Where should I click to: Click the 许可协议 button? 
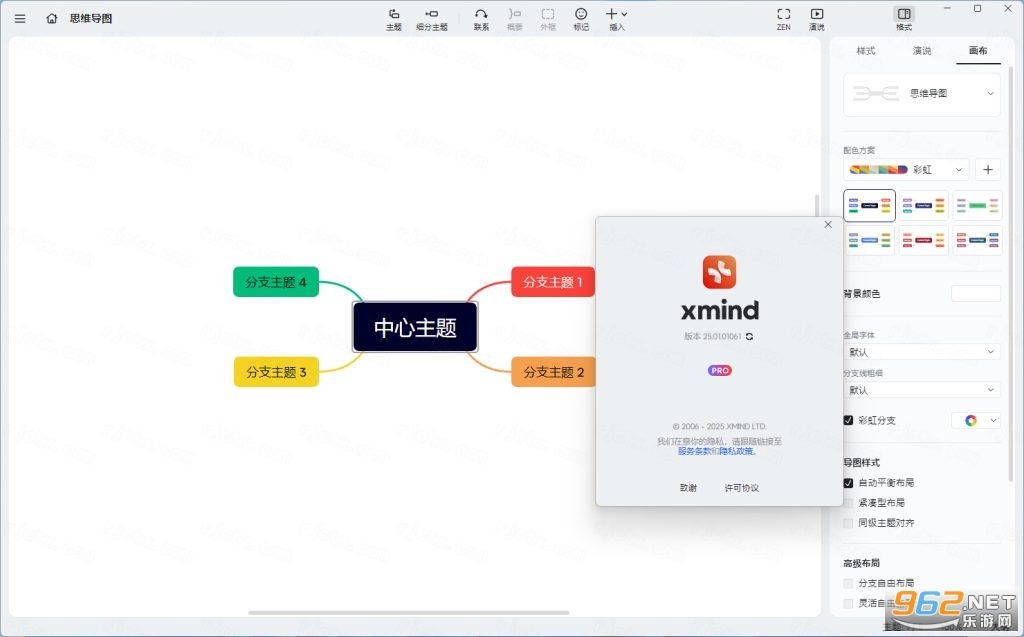742,488
